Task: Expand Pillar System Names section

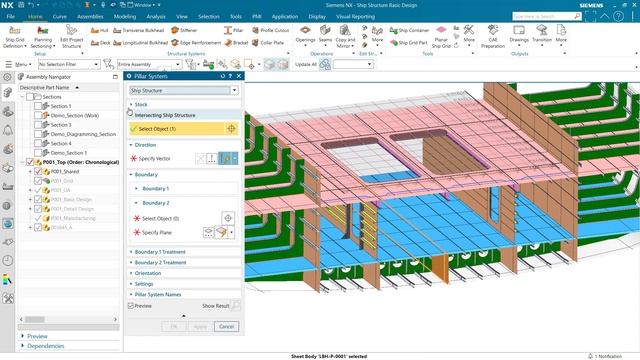Action: point(158,294)
